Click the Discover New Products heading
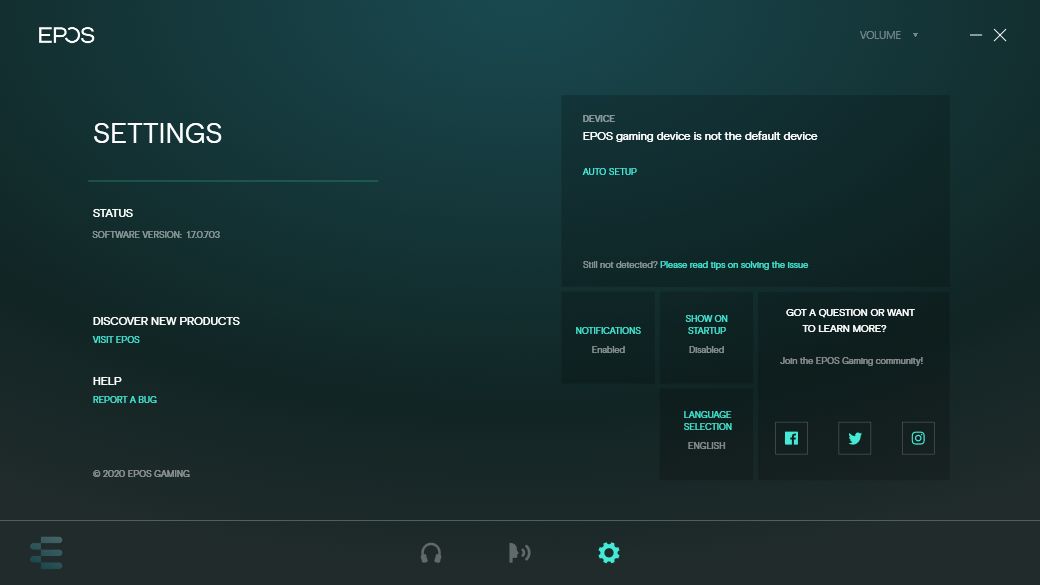The width and height of the screenshot is (1040, 585). [x=166, y=321]
